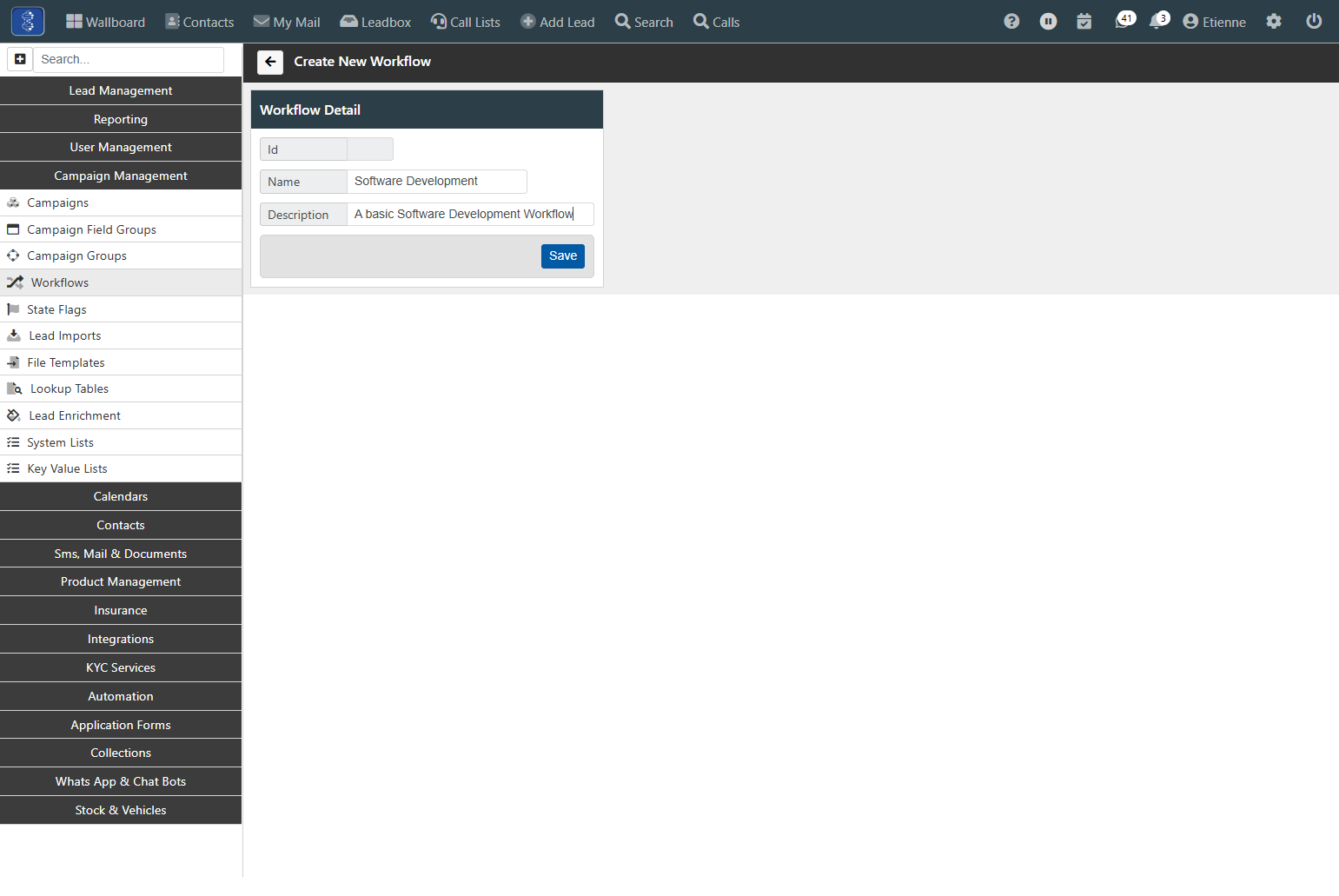The width and height of the screenshot is (1339, 896).
Task: Open Search in top bar
Action: point(644,22)
